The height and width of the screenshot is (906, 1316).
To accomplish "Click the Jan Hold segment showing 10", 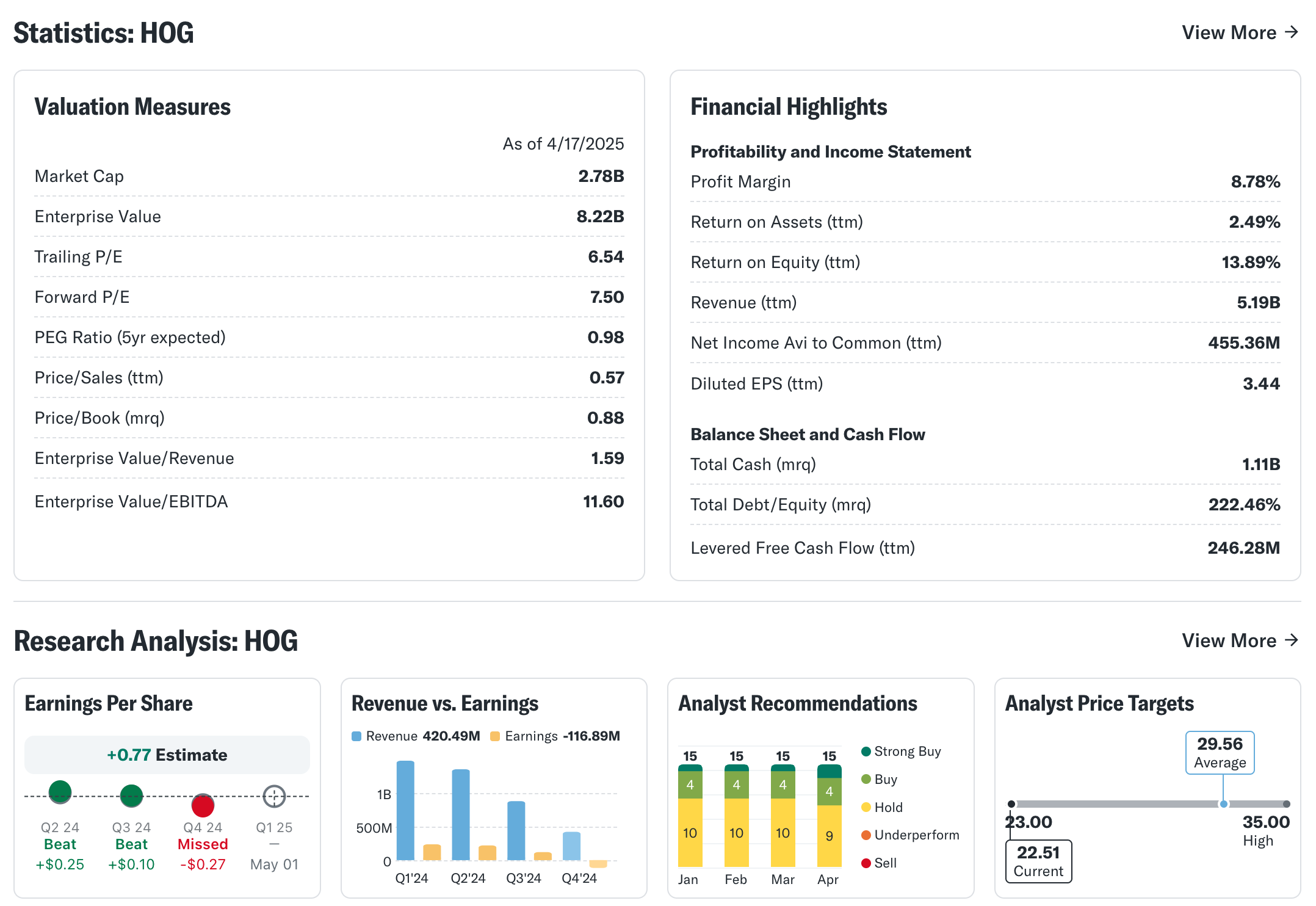I will [x=690, y=833].
